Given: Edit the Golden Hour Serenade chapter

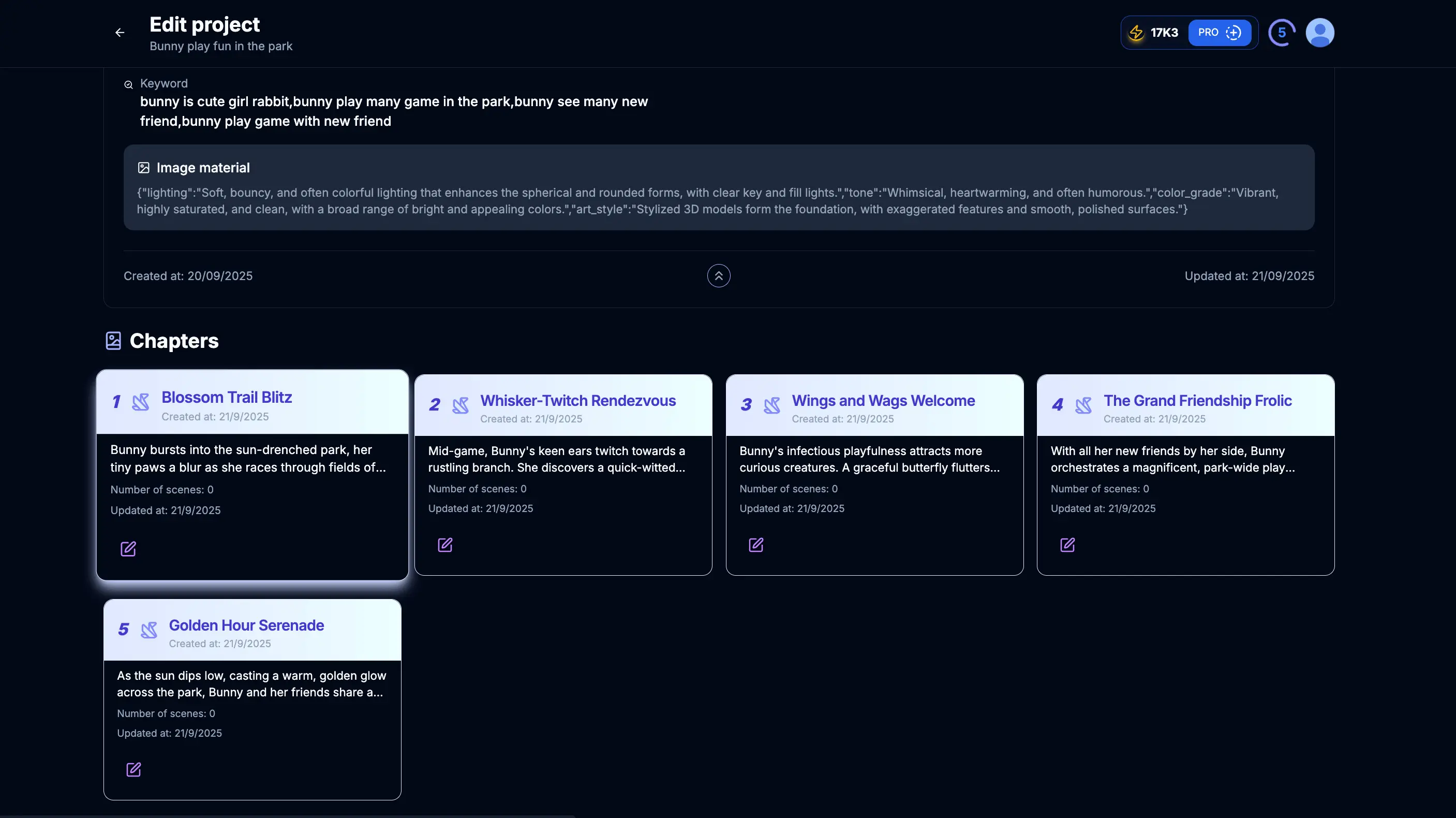Looking at the screenshot, I should 133,769.
